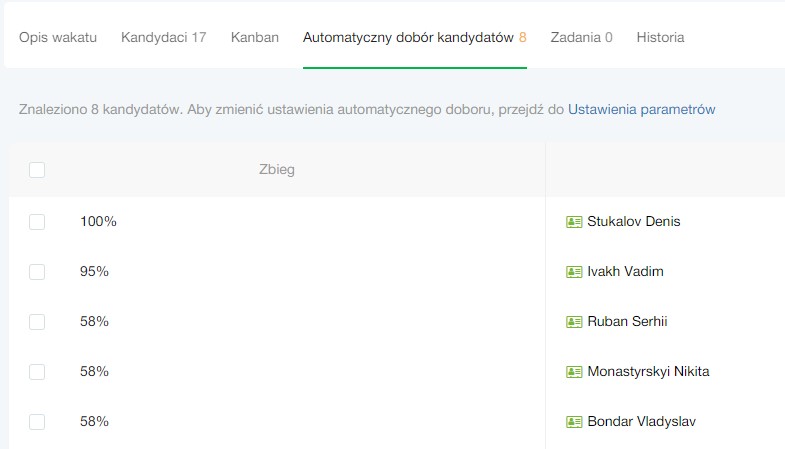Open the Kandydaci 17 tab
Viewport: 785px width, 449px height.
tap(163, 38)
